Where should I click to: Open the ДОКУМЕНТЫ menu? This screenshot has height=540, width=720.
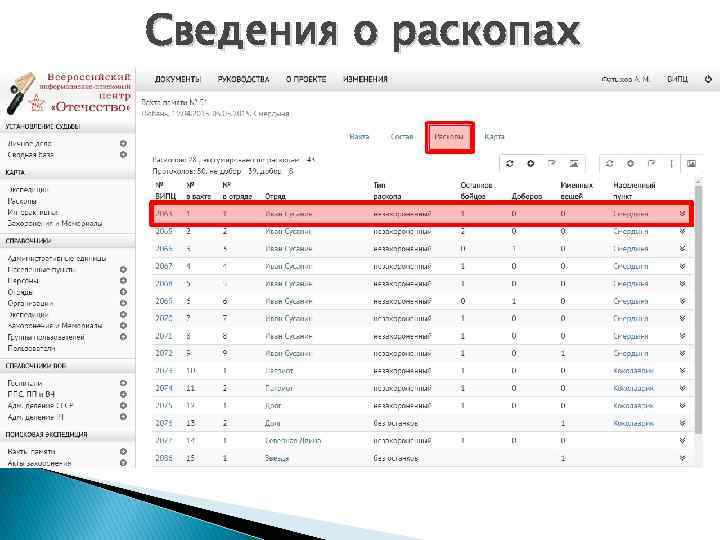pyautogui.click(x=178, y=79)
